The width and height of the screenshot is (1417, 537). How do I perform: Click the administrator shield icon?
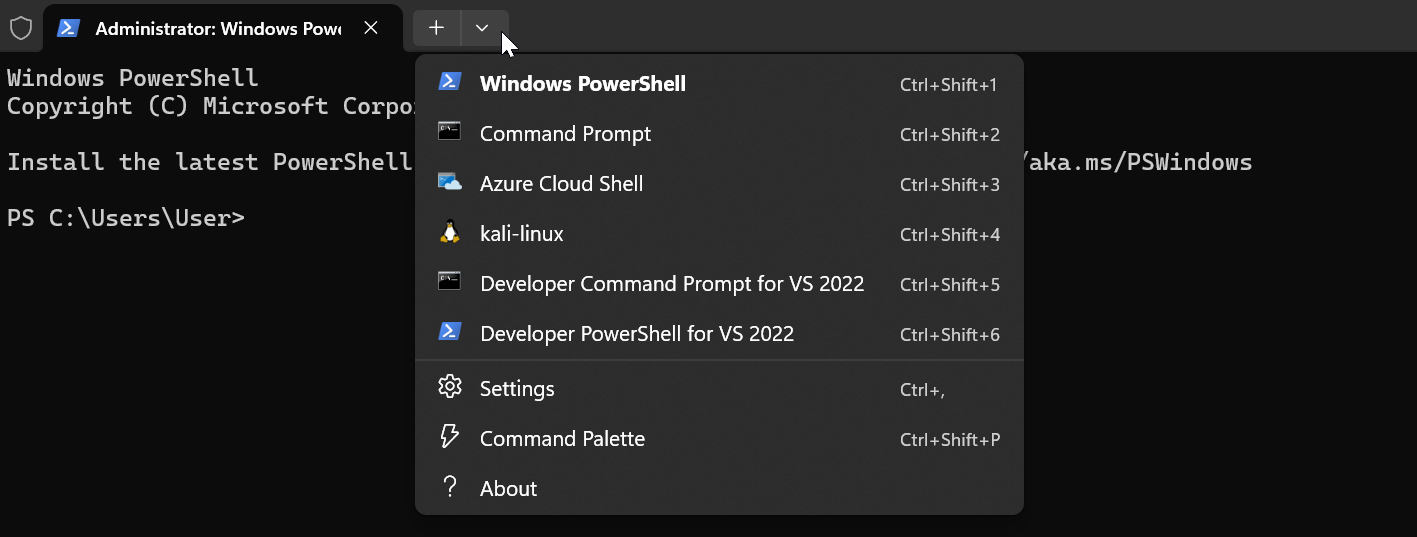pyautogui.click(x=20, y=28)
